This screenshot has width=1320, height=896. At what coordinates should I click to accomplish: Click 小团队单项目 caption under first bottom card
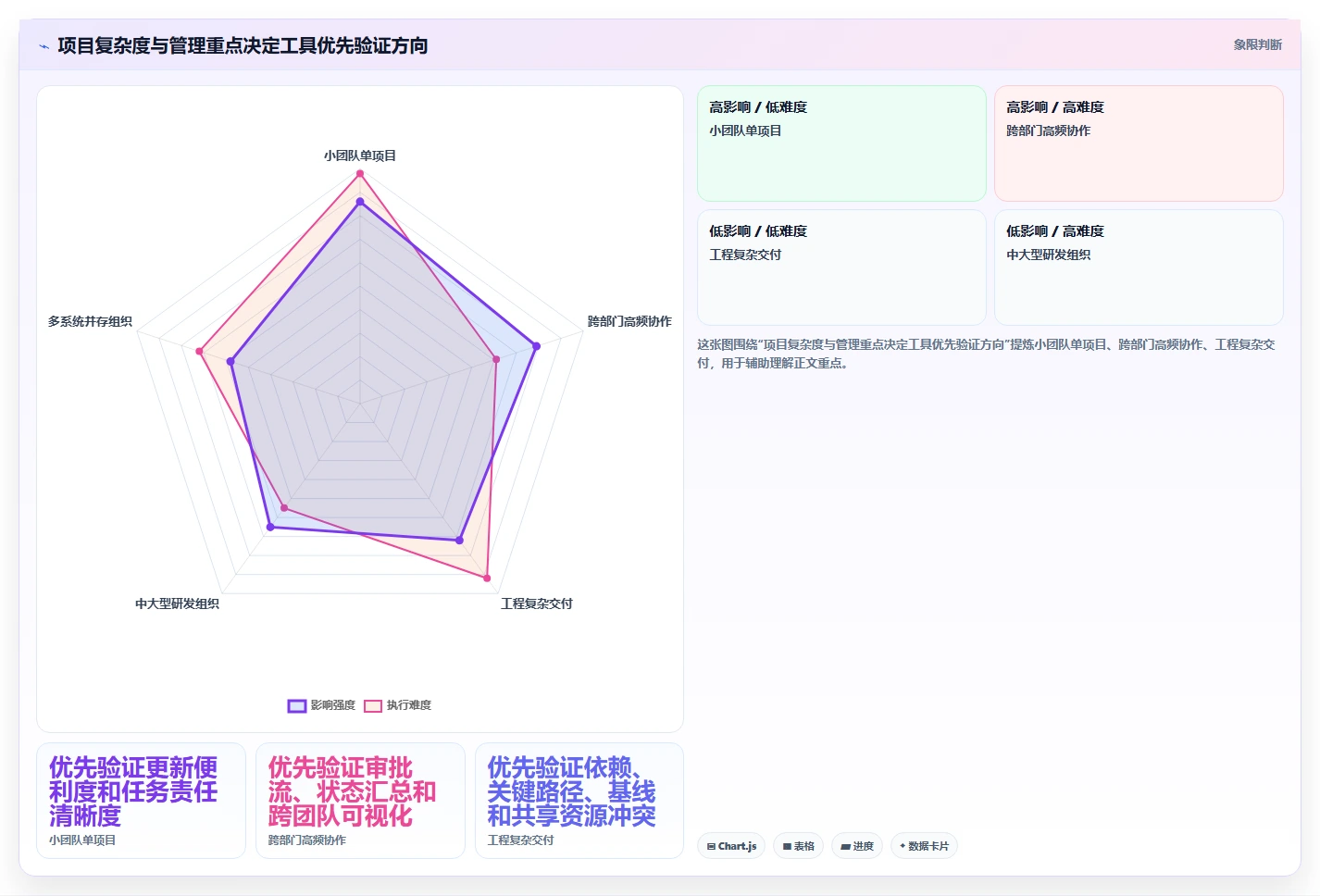tap(82, 840)
